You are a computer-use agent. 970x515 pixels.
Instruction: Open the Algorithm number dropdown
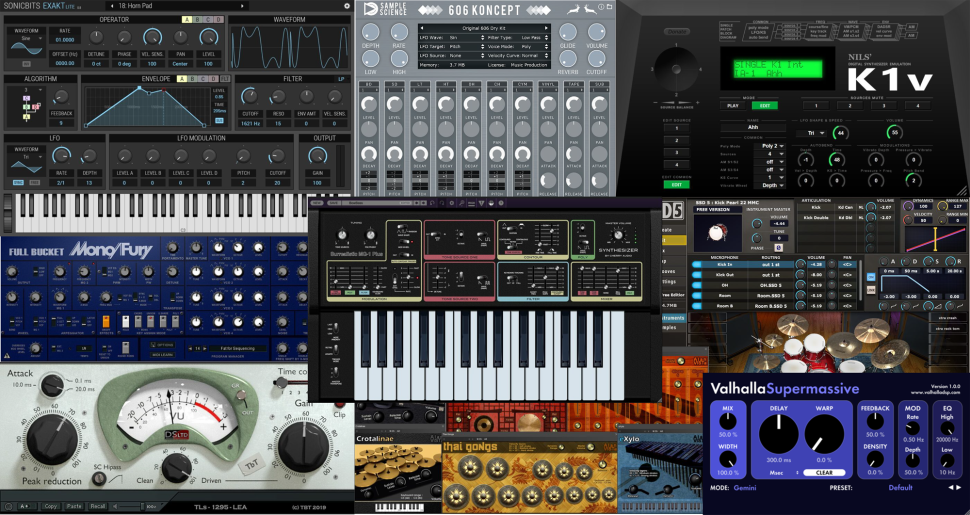[x=28, y=90]
